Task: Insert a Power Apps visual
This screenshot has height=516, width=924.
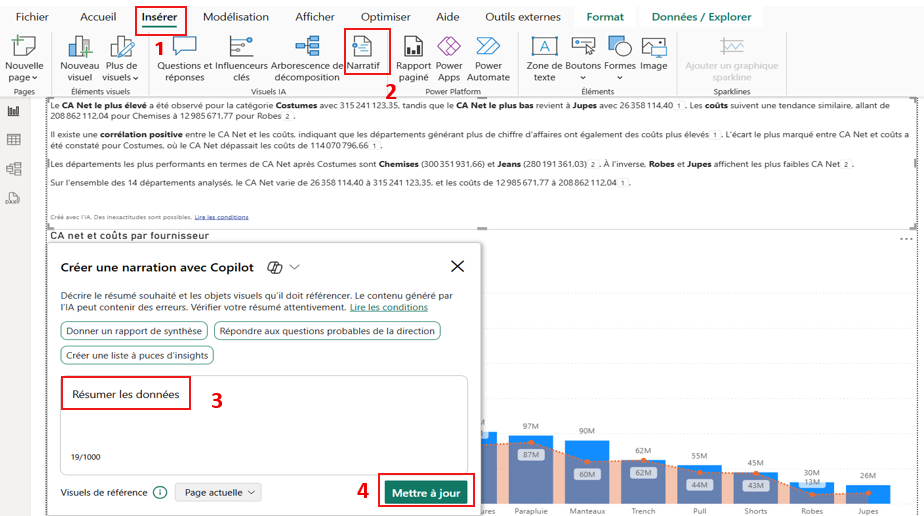Action: [x=449, y=57]
